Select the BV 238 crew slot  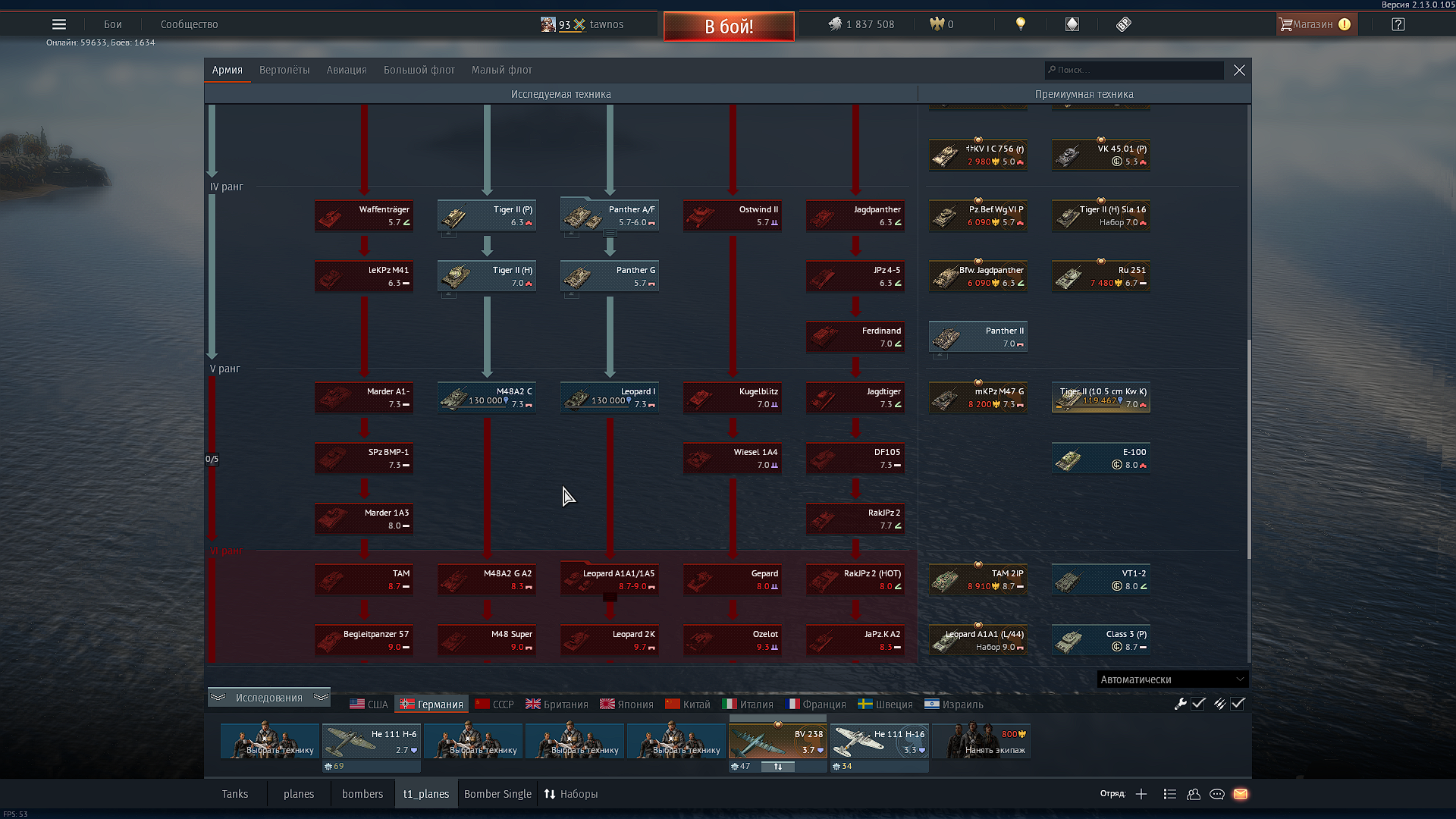pos(778,741)
